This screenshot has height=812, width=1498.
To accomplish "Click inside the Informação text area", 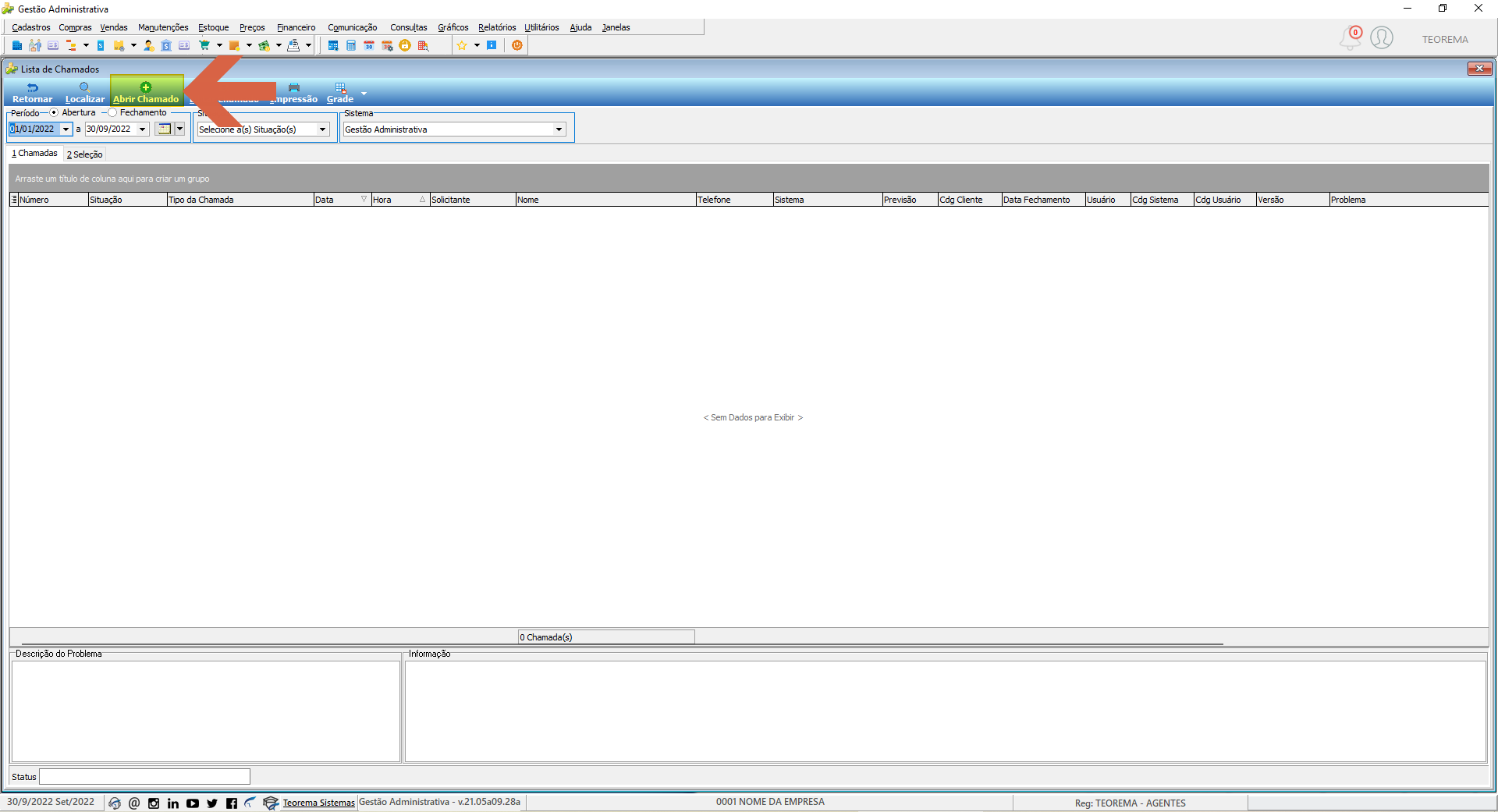I will click(x=946, y=711).
